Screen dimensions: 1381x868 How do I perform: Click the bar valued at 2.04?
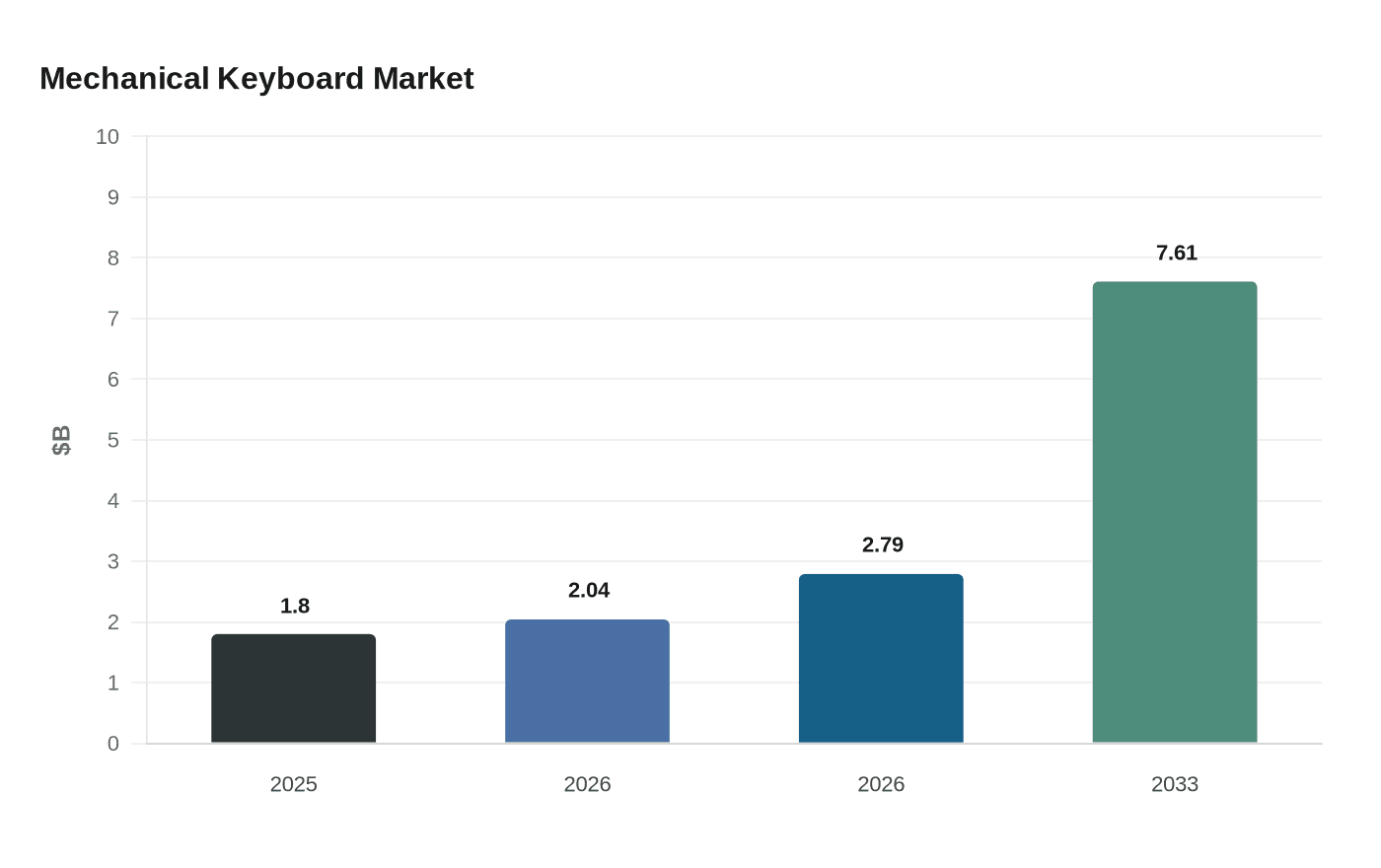click(587, 682)
